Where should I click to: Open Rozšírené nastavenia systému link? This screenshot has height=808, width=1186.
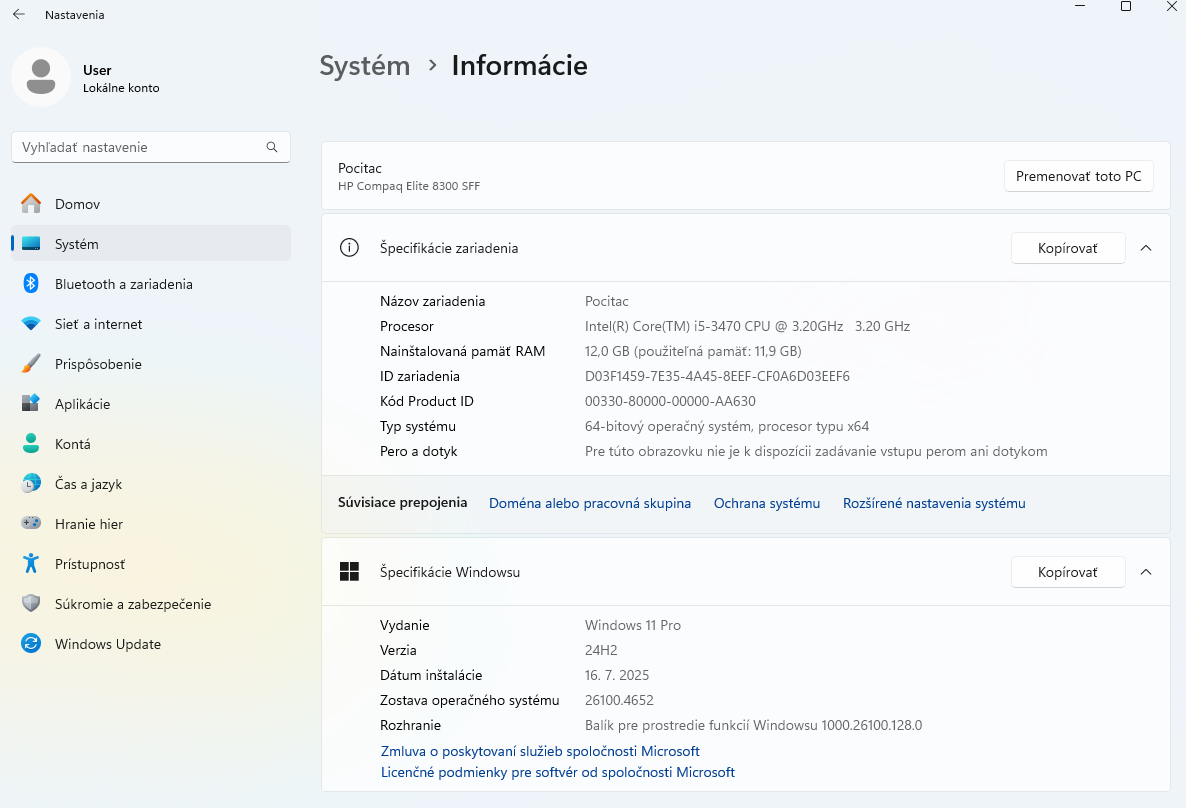pyautogui.click(x=934, y=503)
